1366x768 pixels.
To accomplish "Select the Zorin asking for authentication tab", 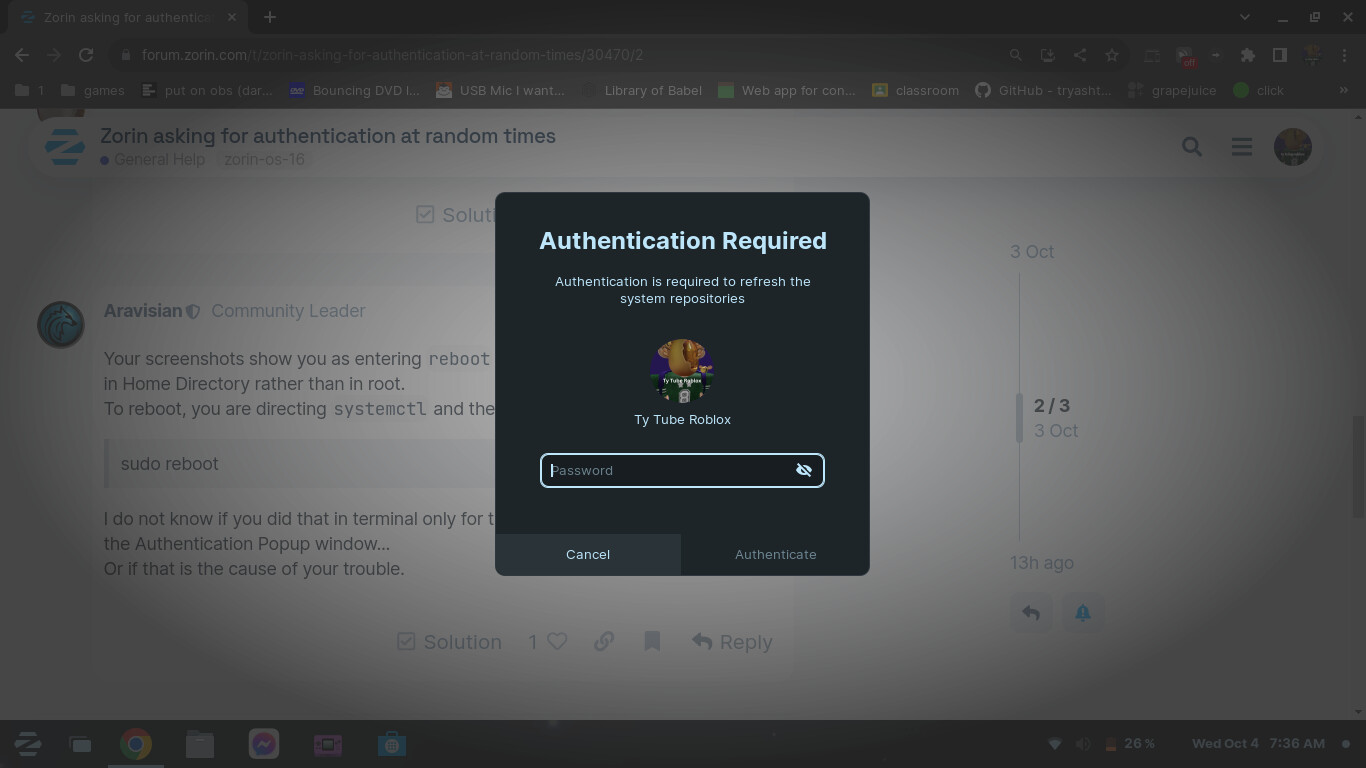I will [x=128, y=17].
